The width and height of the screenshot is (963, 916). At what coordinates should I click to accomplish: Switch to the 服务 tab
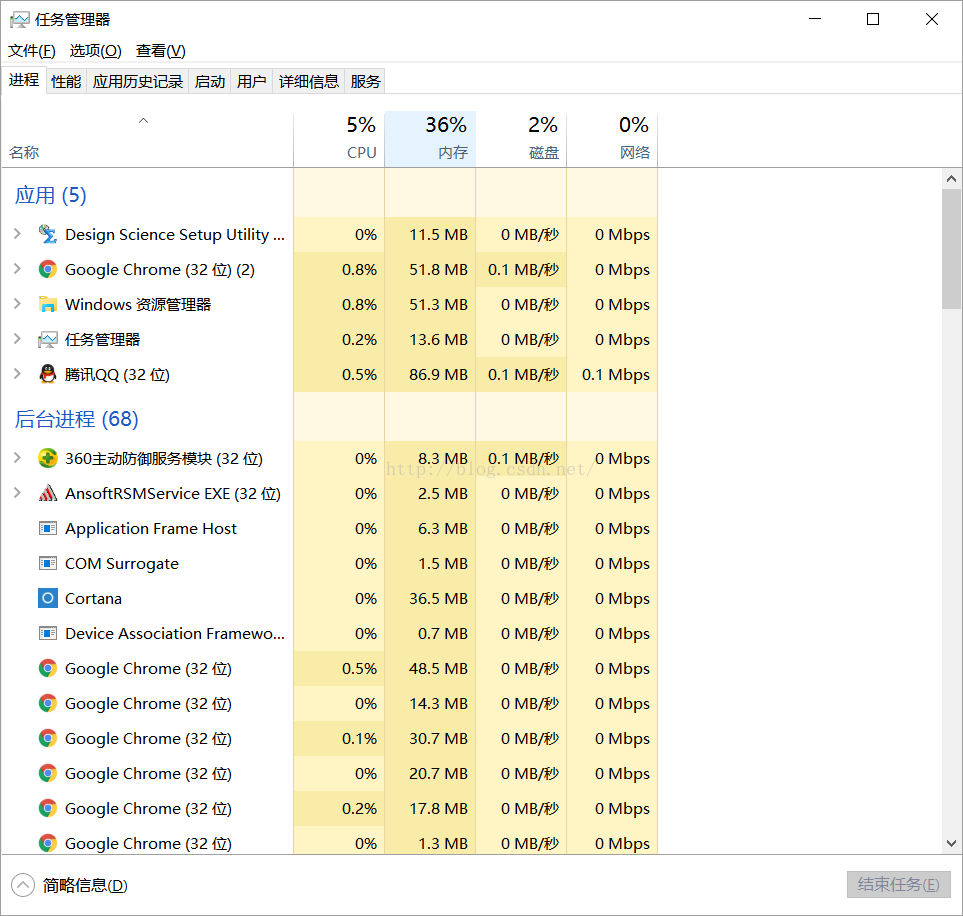point(365,81)
